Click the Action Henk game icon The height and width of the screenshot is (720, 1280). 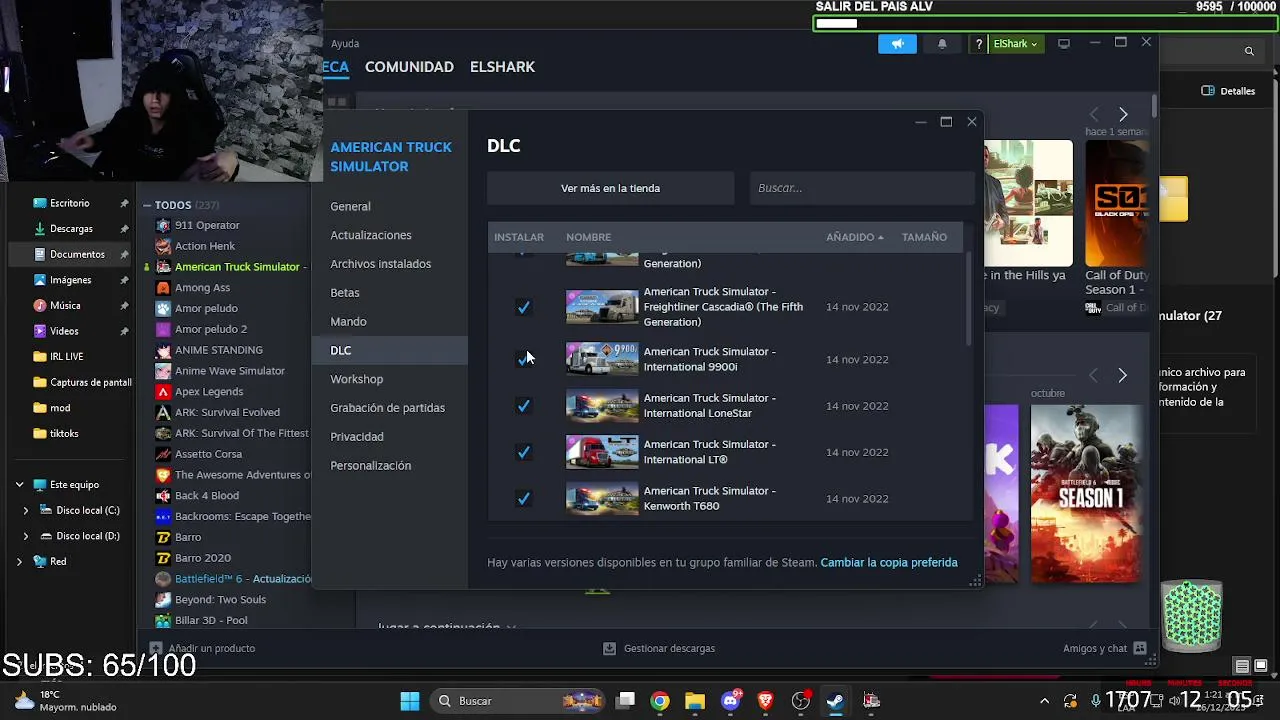point(163,246)
